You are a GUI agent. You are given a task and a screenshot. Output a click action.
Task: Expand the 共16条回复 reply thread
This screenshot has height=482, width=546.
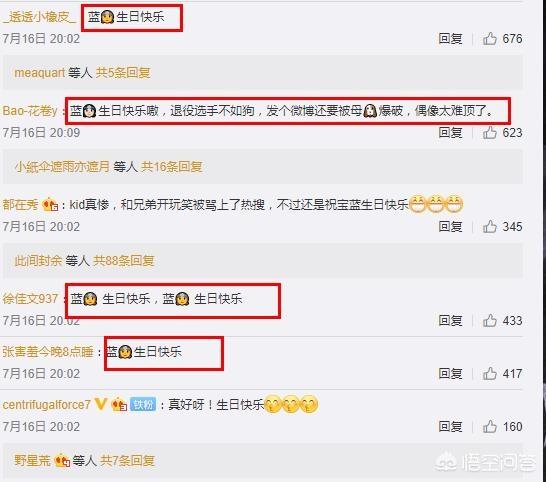[171, 167]
